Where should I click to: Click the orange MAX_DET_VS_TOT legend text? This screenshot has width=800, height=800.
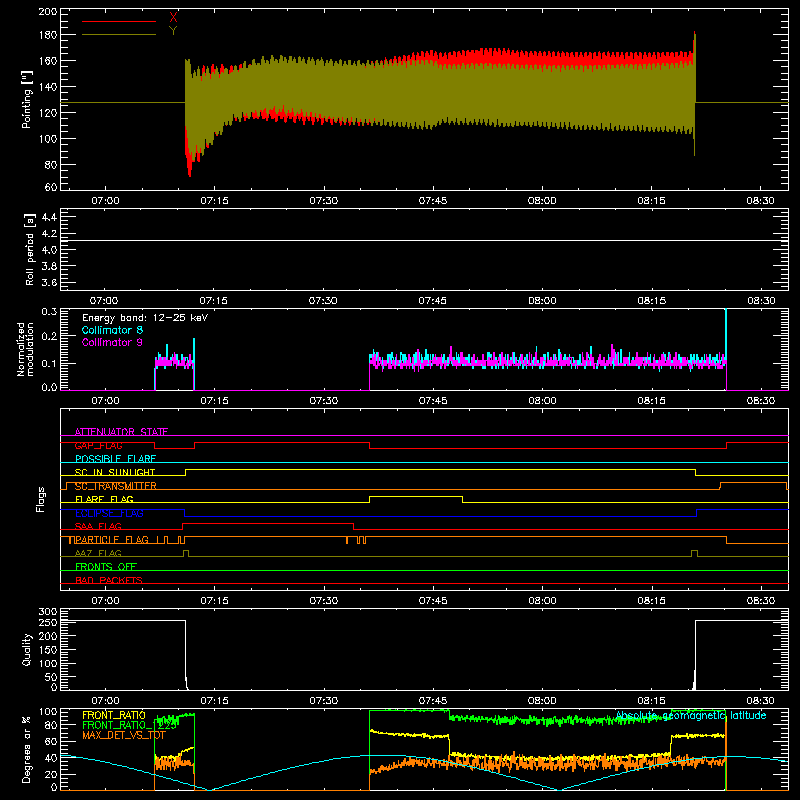(123, 735)
